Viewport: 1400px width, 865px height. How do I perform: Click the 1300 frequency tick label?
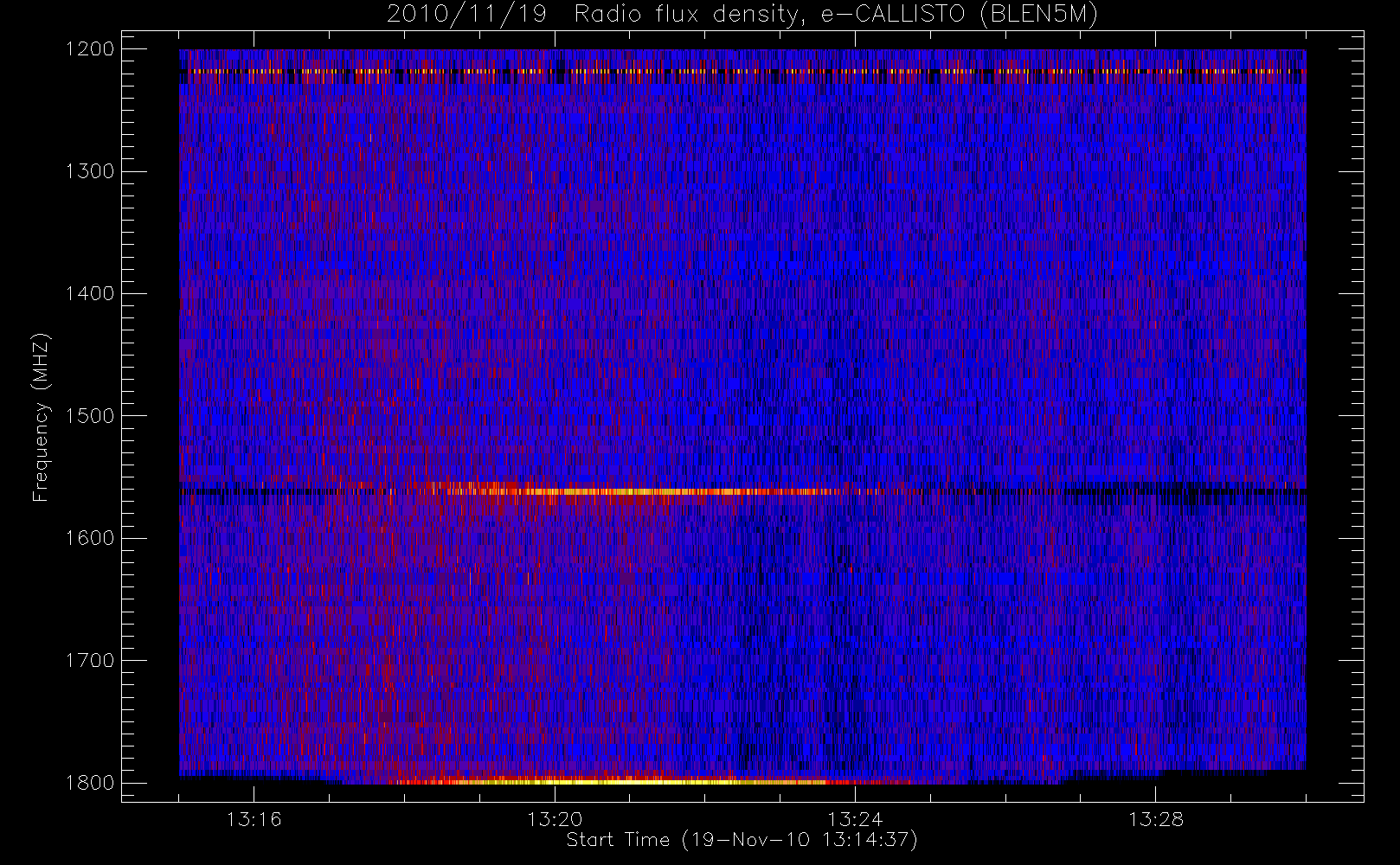[90, 171]
